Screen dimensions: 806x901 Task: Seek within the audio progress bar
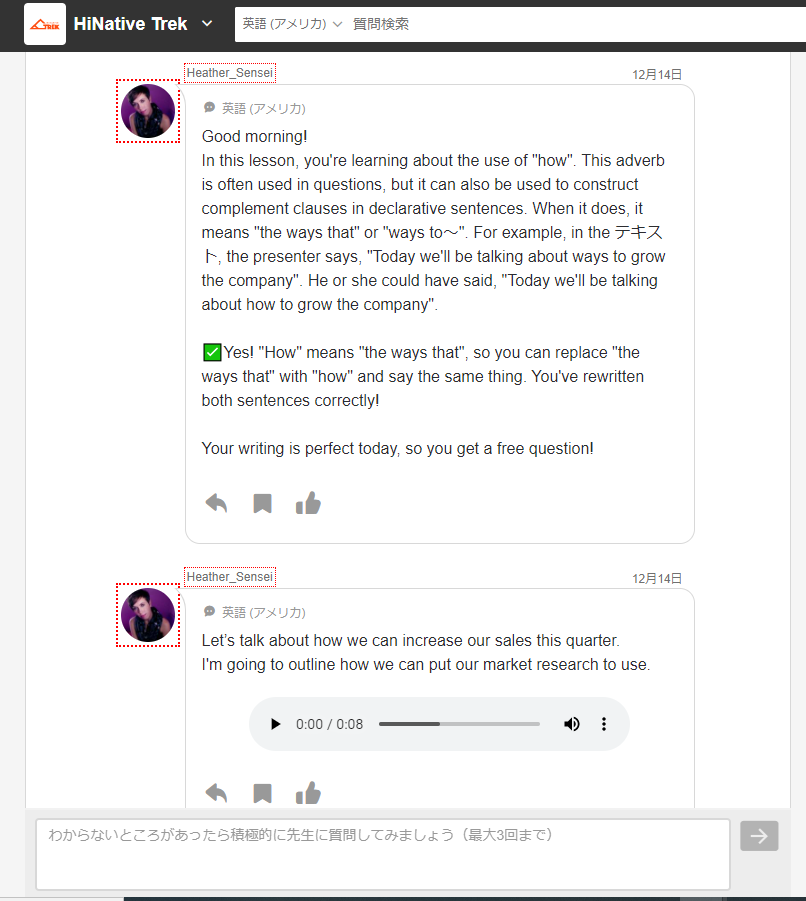point(460,724)
